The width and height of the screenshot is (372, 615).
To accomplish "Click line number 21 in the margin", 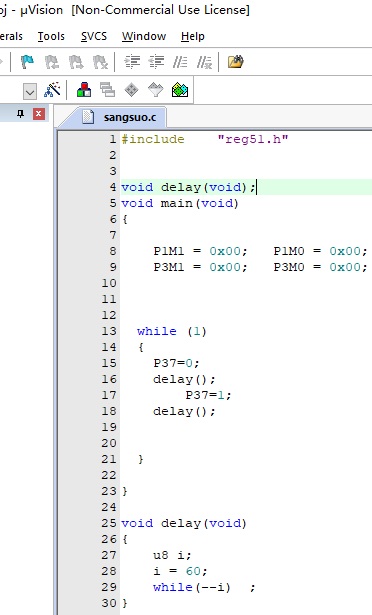I will [109, 459].
